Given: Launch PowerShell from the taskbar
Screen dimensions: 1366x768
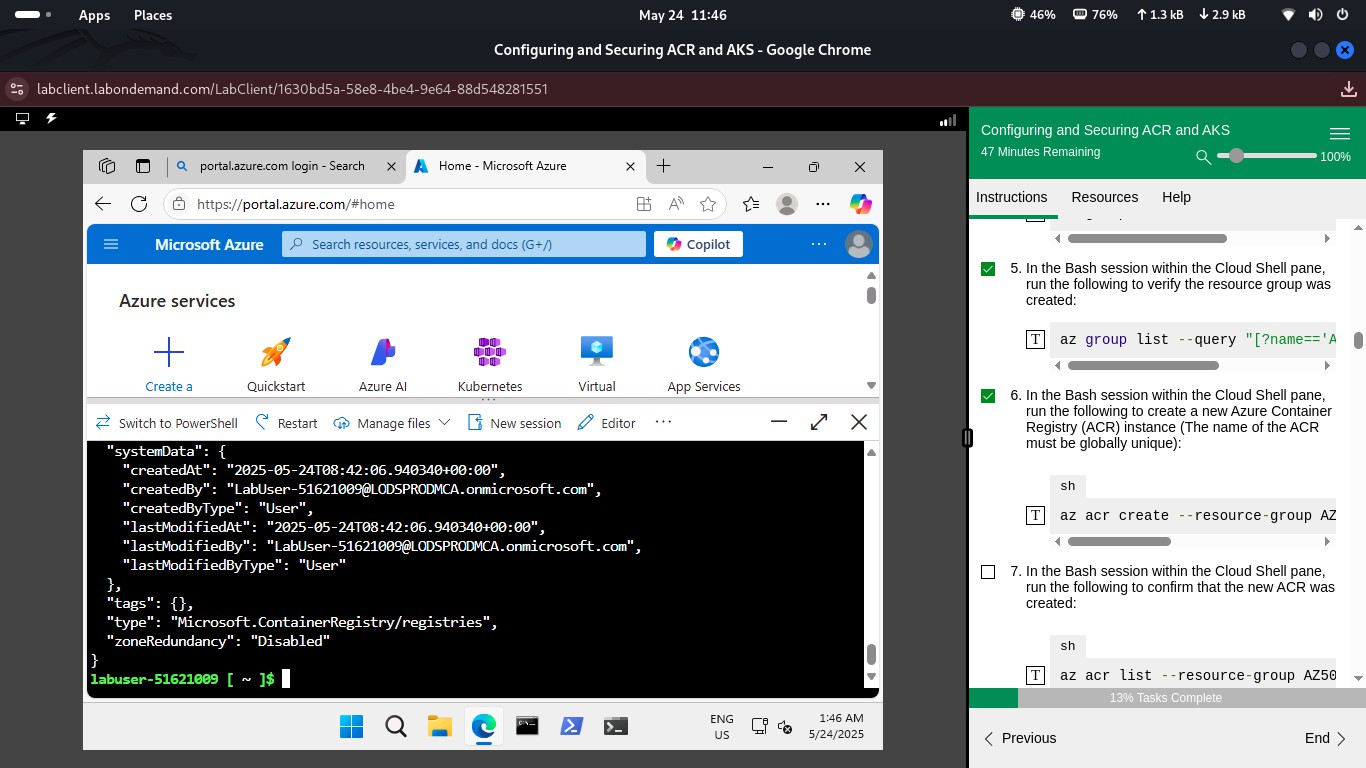Looking at the screenshot, I should pyautogui.click(x=571, y=726).
